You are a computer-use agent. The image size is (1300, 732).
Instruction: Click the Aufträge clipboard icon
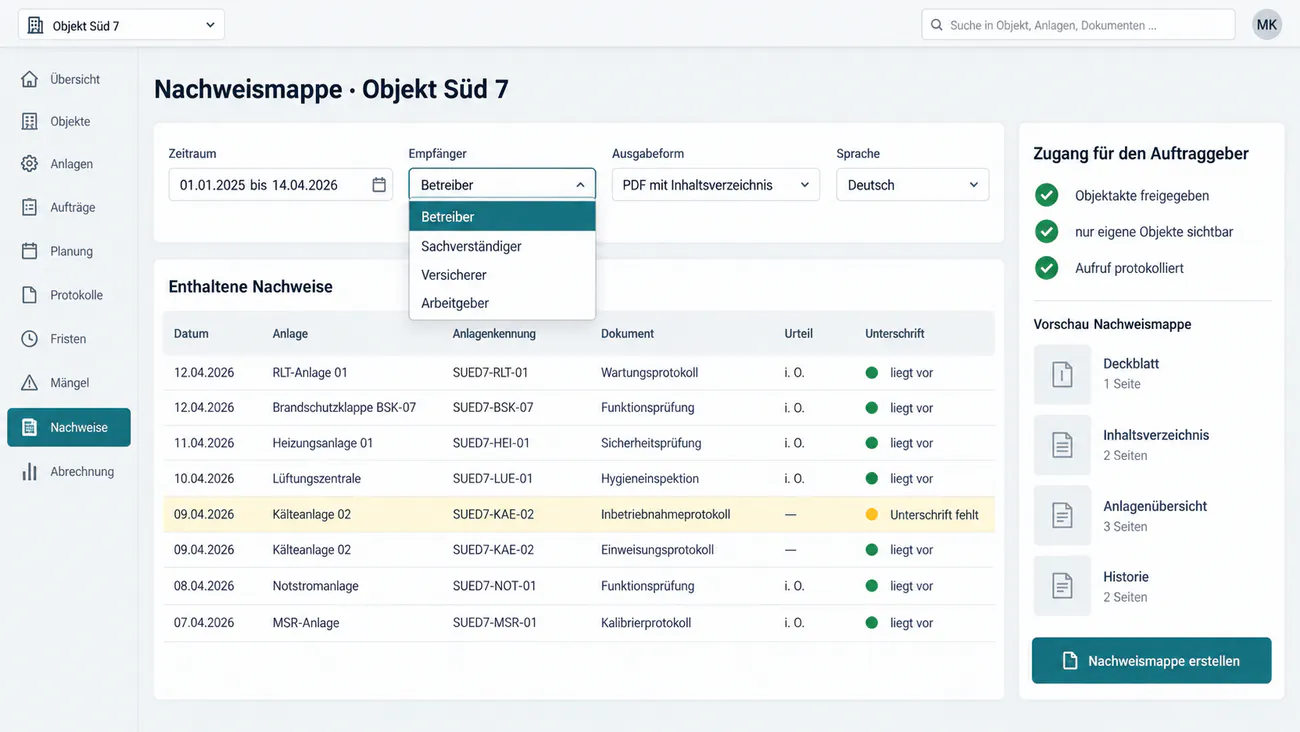pos(30,207)
